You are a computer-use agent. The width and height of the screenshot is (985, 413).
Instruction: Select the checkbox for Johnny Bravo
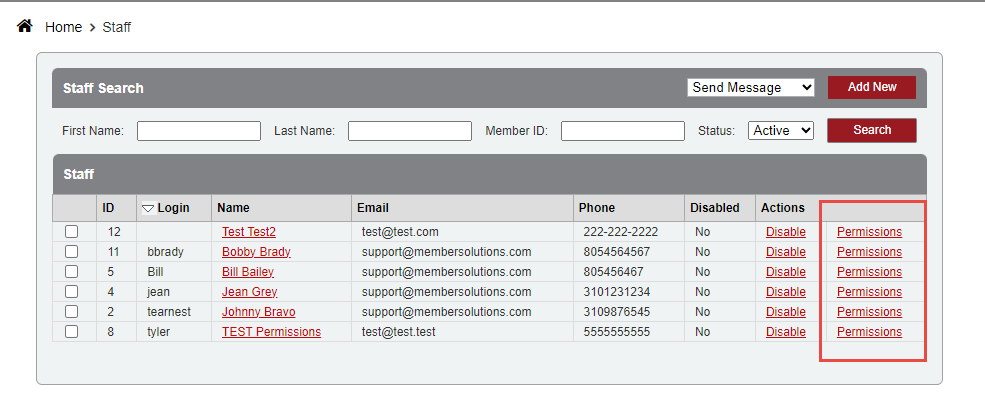[71, 311]
